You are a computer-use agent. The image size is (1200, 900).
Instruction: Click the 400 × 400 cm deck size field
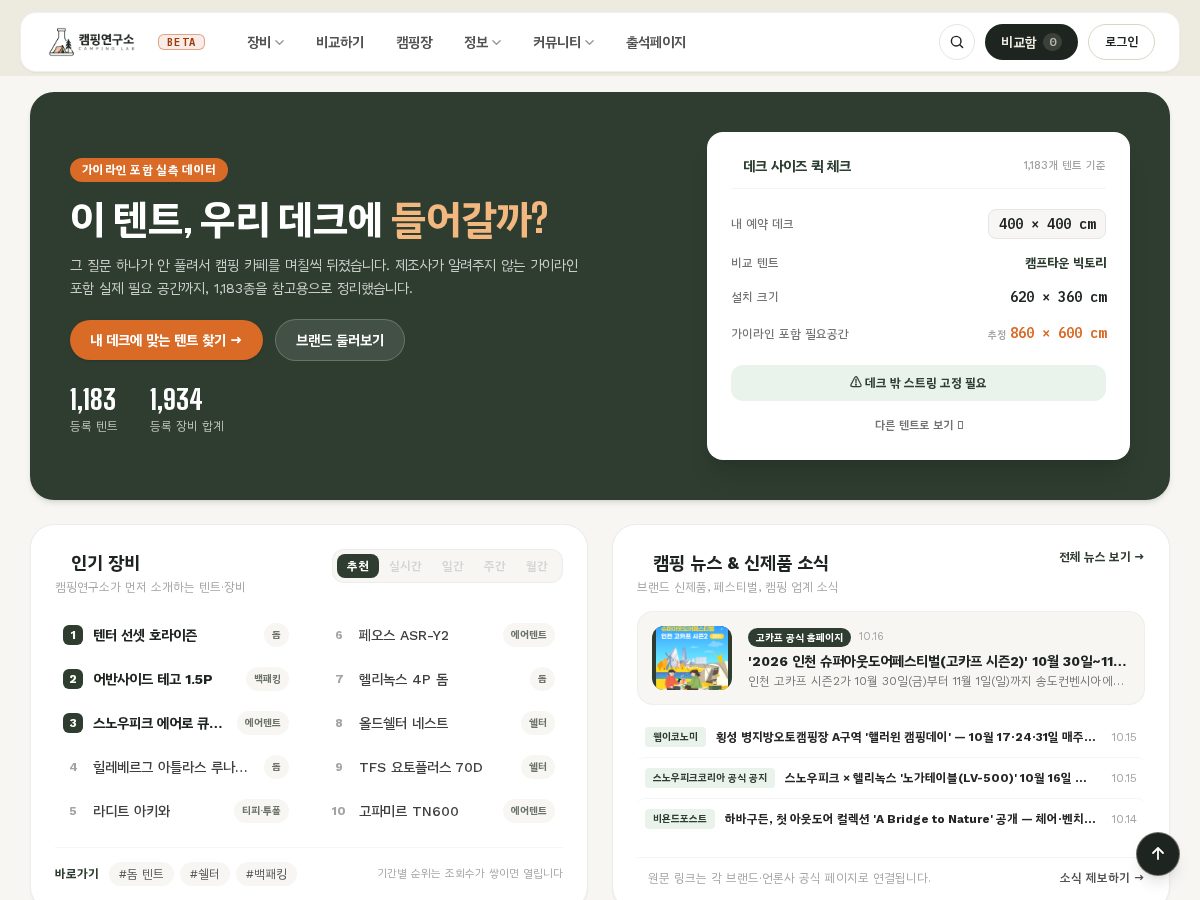point(1047,224)
